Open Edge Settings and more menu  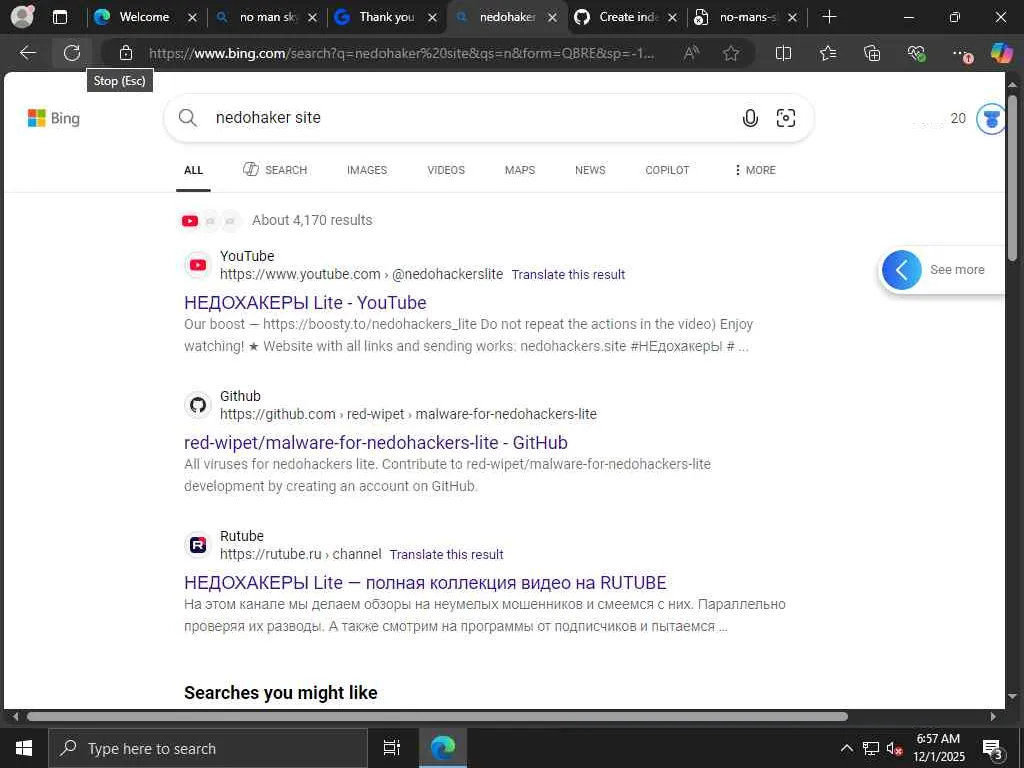961,53
